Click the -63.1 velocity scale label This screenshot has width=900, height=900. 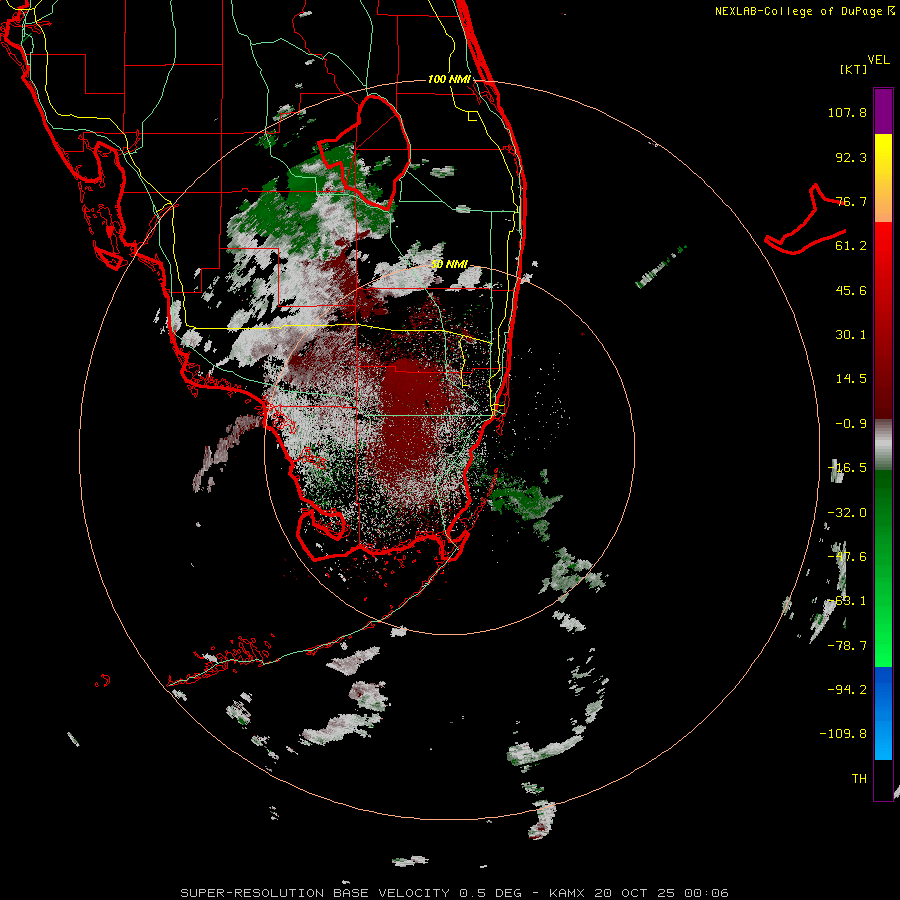pyautogui.click(x=847, y=601)
